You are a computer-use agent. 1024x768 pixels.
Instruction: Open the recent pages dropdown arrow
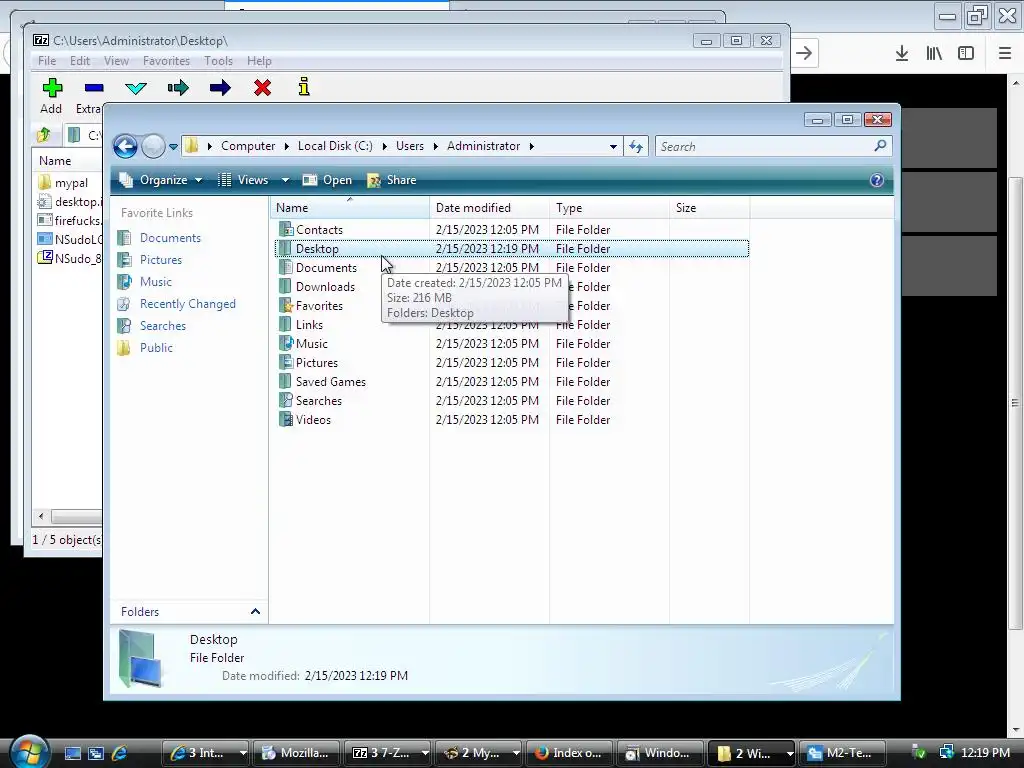tap(173, 147)
